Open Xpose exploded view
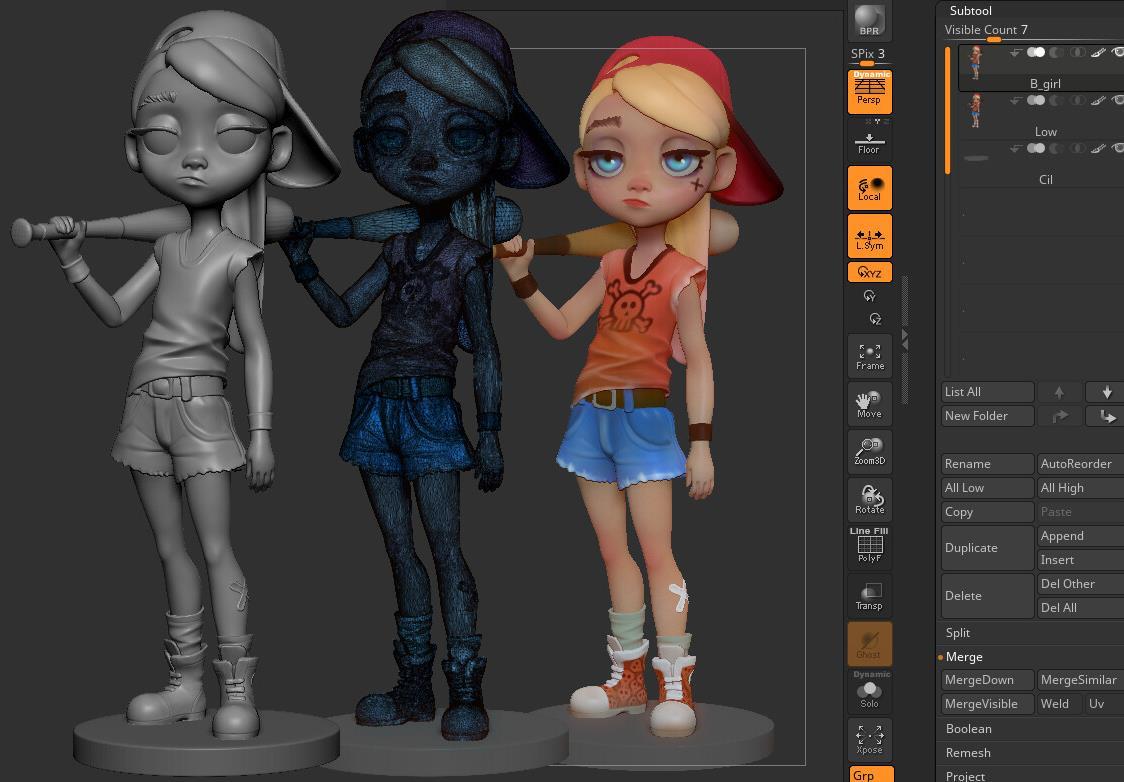Screen dimensions: 1124x782 (869, 740)
